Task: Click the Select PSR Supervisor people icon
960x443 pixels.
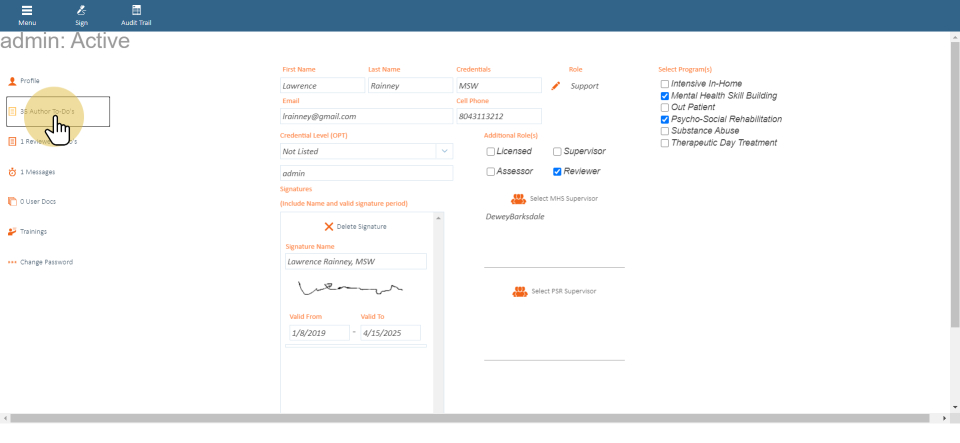Action: [x=519, y=291]
